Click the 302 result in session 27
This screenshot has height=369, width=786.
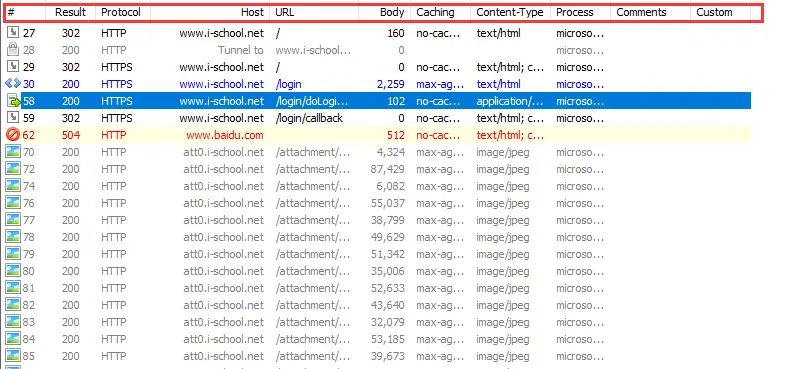pyautogui.click(x=71, y=33)
